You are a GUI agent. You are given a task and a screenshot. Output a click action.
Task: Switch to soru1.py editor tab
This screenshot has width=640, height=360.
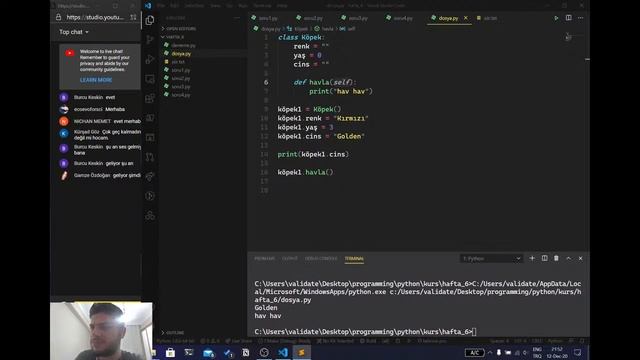pos(265,18)
